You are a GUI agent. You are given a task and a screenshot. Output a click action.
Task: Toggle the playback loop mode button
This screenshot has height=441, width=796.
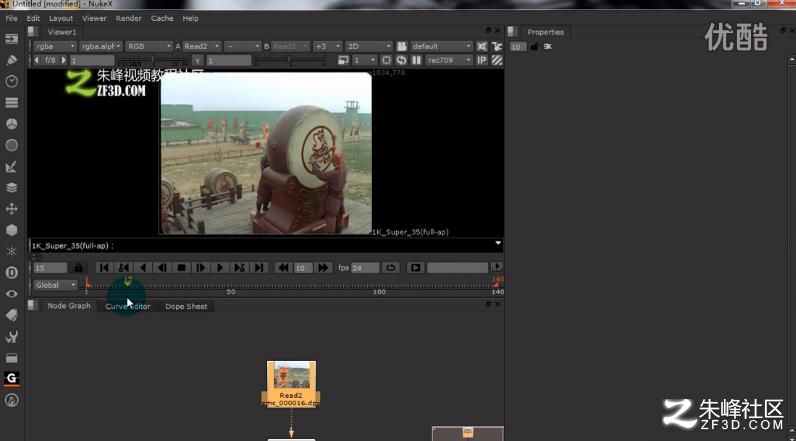click(x=390, y=267)
